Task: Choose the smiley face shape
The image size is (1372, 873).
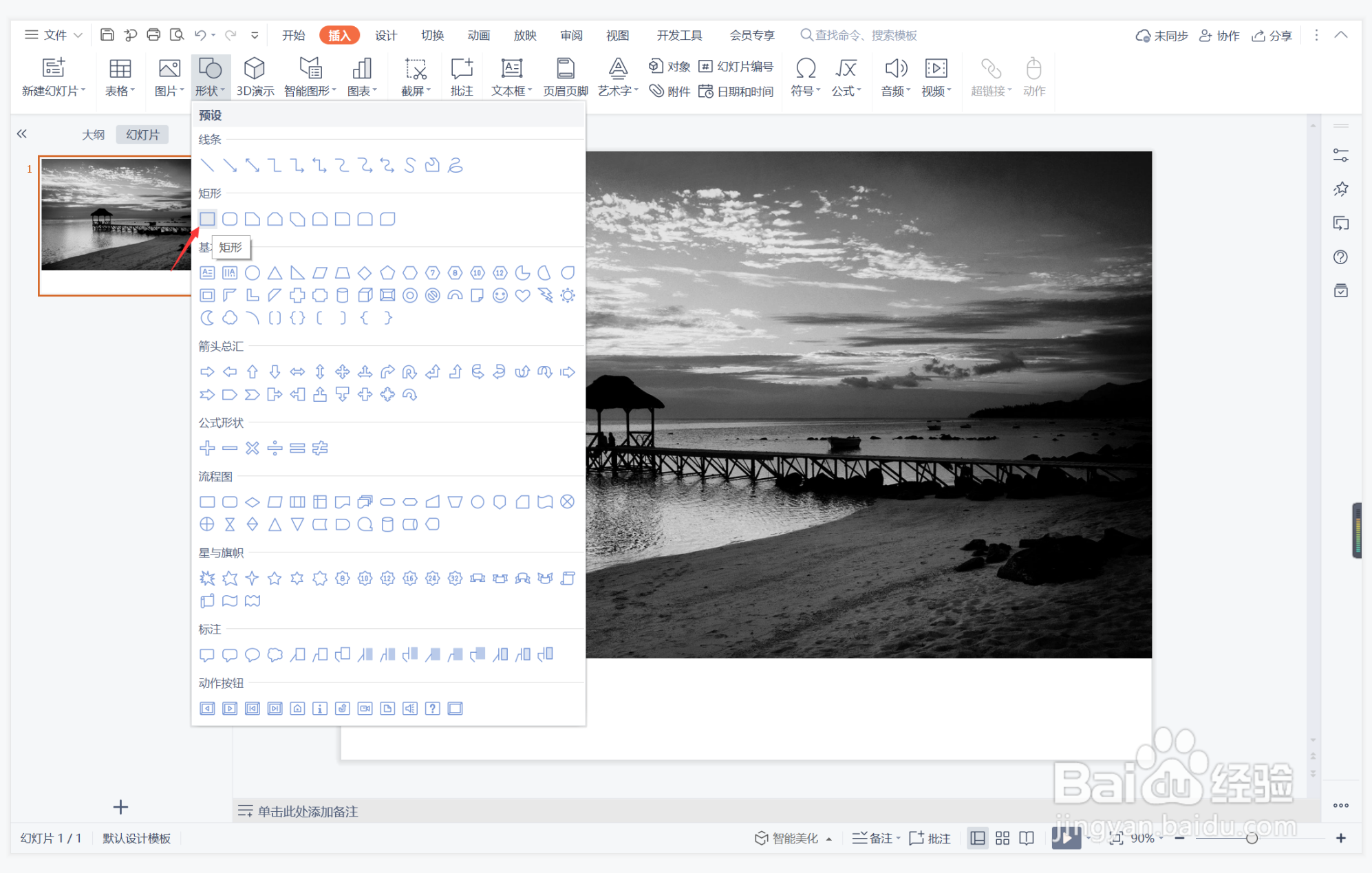Action: [x=500, y=295]
